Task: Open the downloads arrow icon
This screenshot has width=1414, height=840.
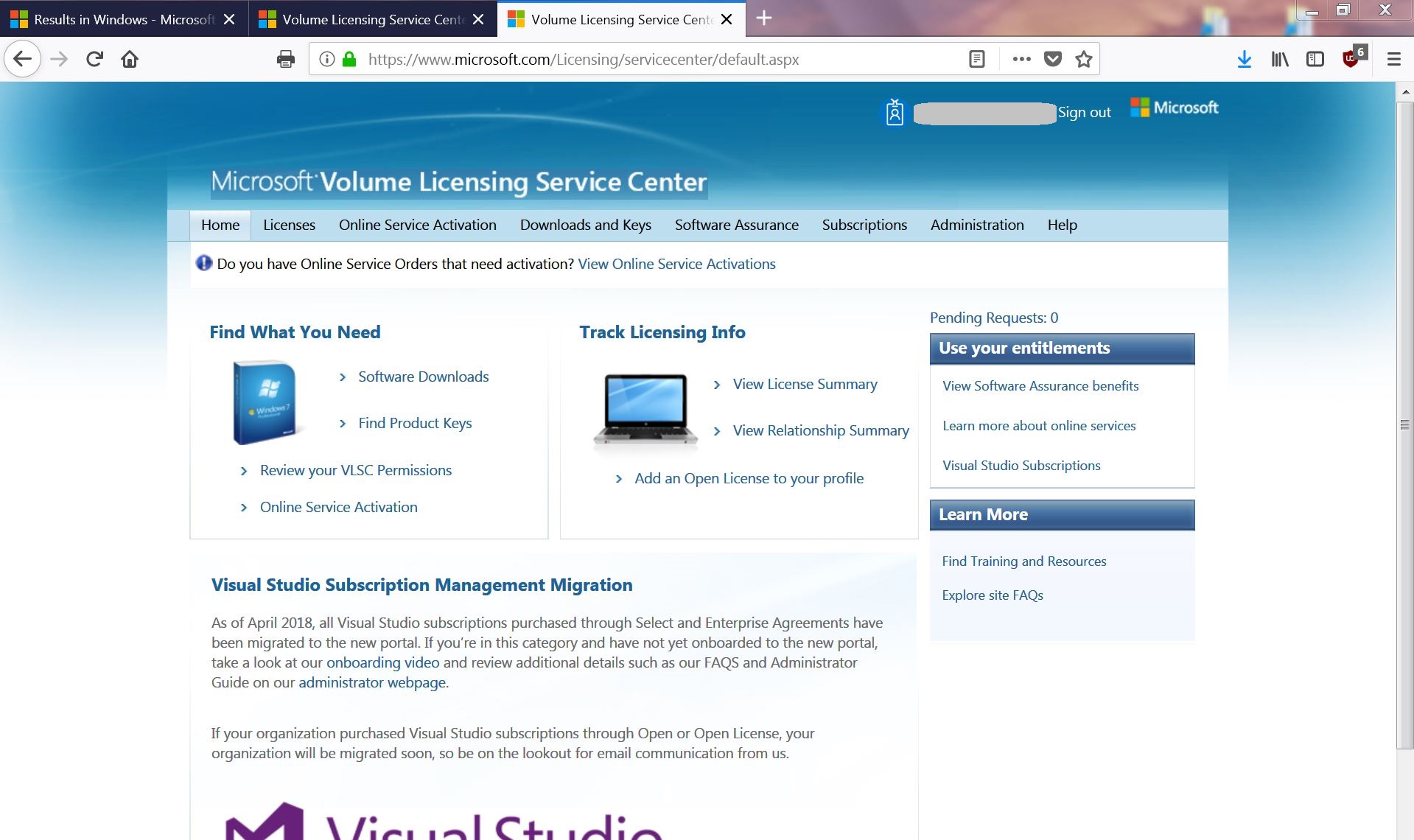Action: (x=1245, y=59)
